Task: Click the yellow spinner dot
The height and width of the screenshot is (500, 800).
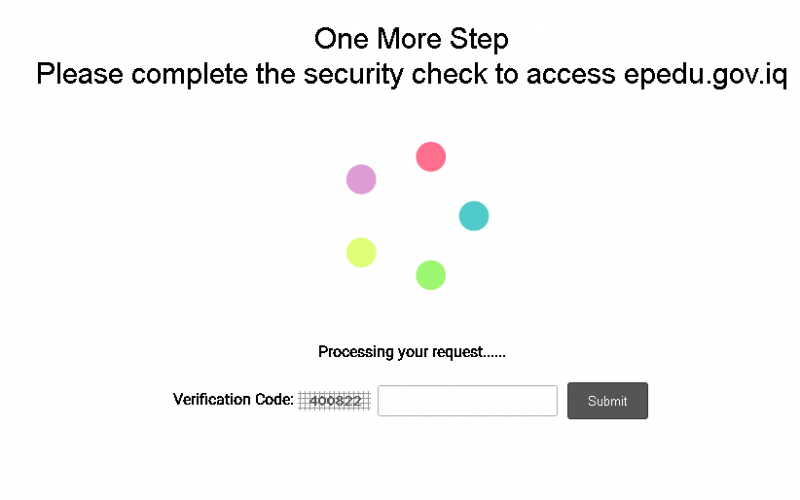Action: [x=361, y=253]
